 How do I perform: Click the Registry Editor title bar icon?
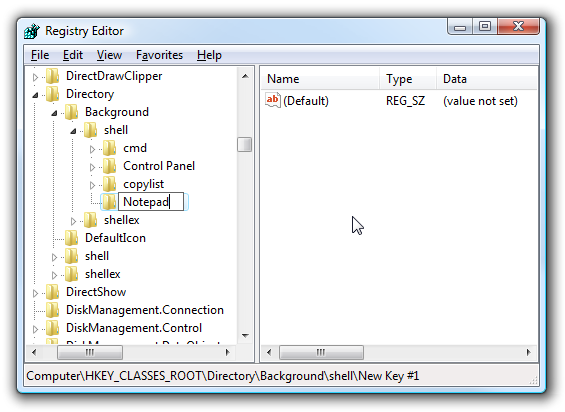(32, 31)
